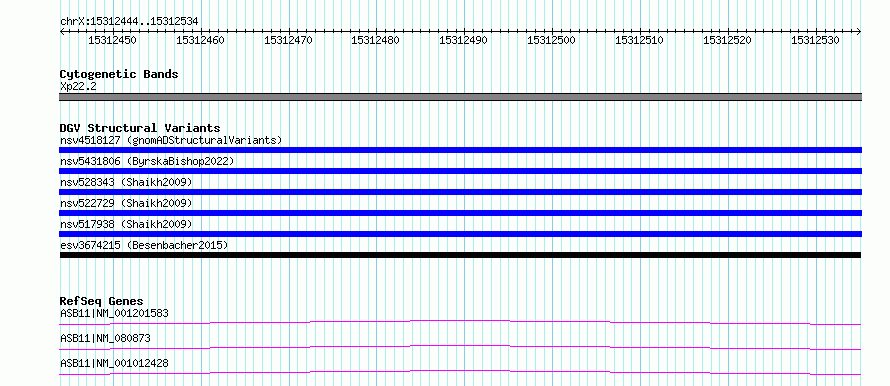Viewport: 890px width, 386px height.
Task: Open nsv522729 Shaikh2009 variant label
Action: point(126,203)
